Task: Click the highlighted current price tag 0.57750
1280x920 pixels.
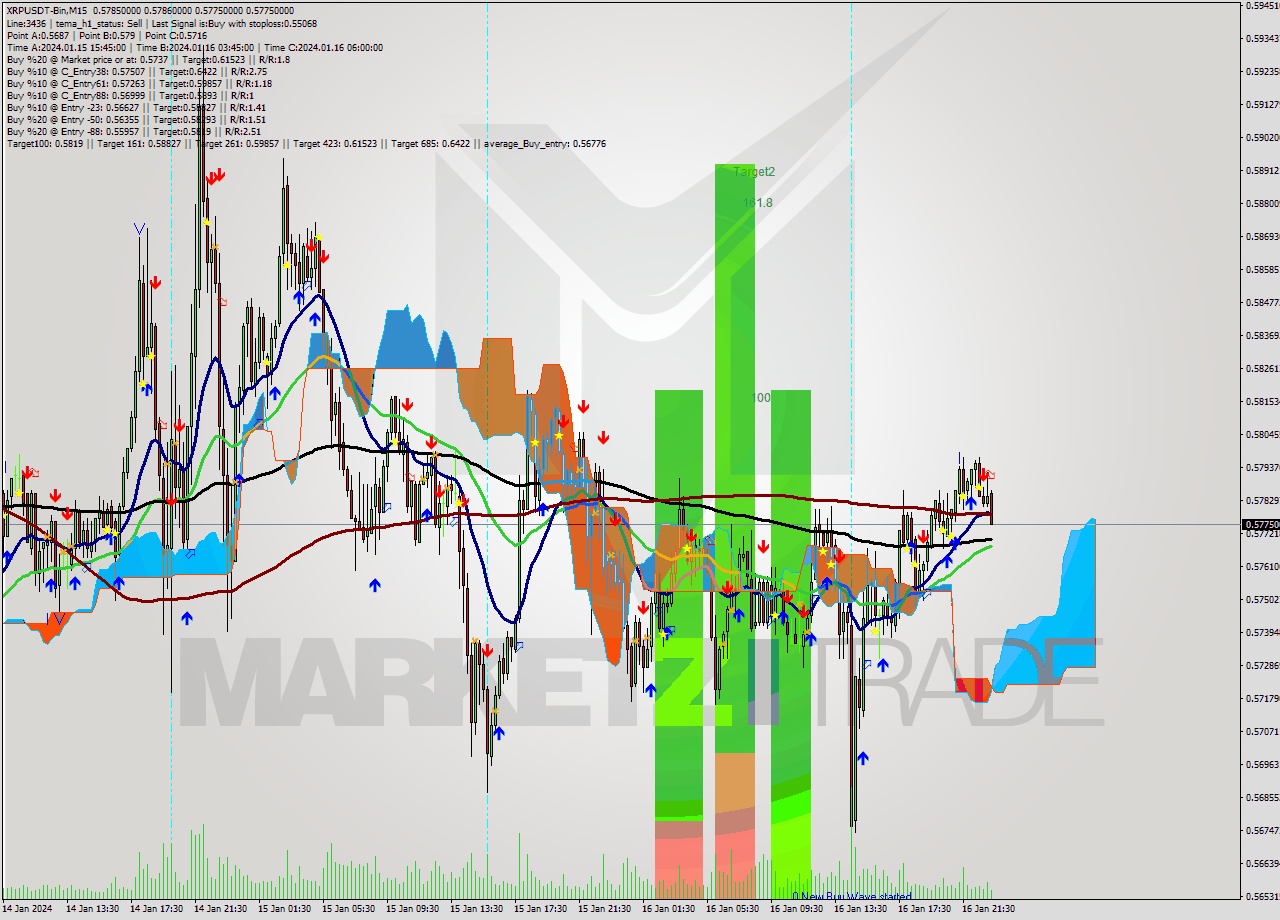Action: (x=1260, y=524)
